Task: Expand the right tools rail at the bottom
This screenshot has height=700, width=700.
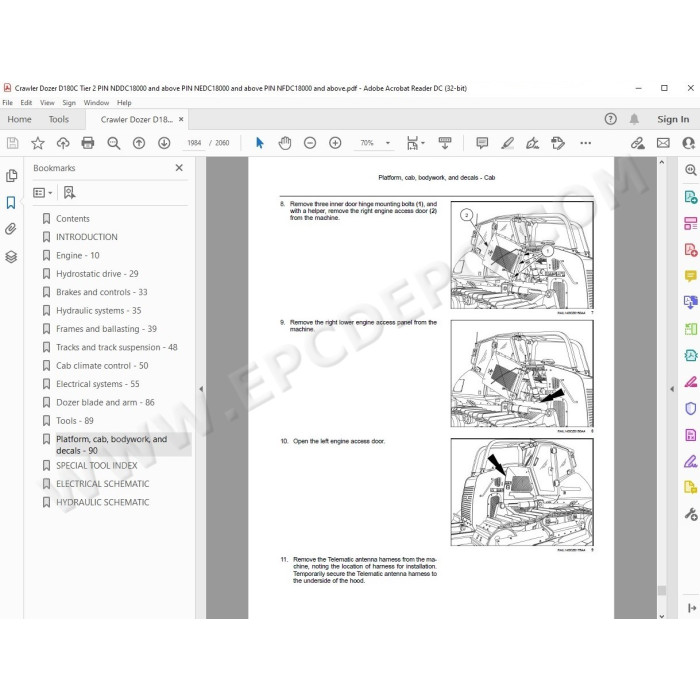Action: tap(692, 608)
